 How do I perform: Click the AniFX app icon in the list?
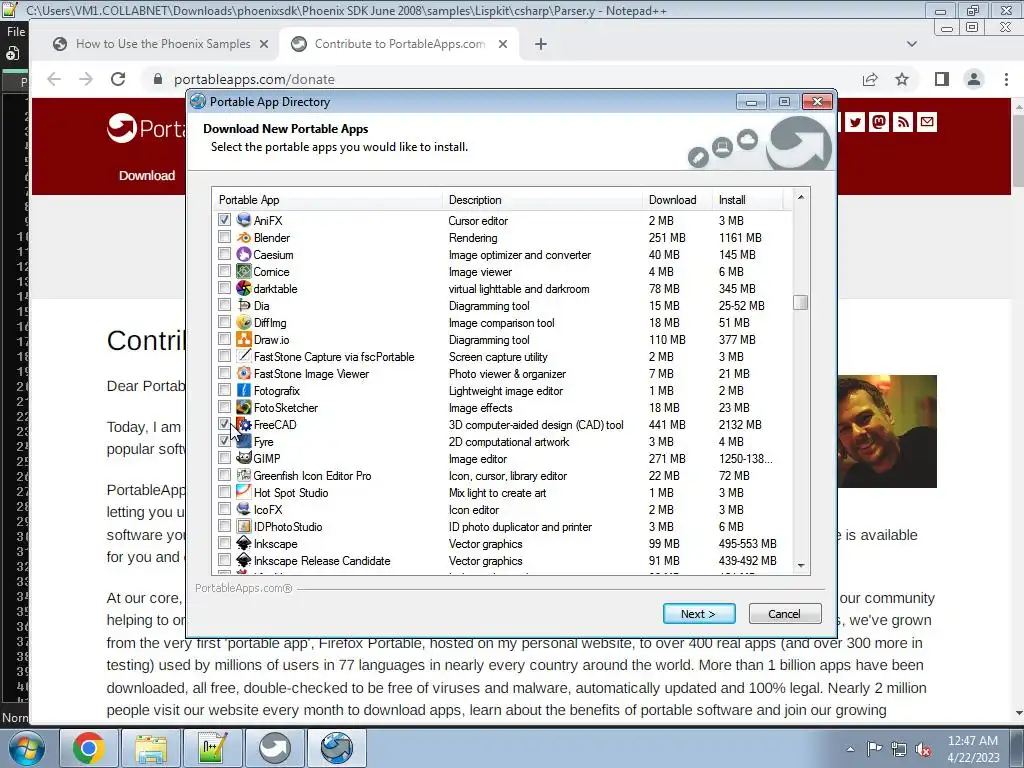point(244,220)
